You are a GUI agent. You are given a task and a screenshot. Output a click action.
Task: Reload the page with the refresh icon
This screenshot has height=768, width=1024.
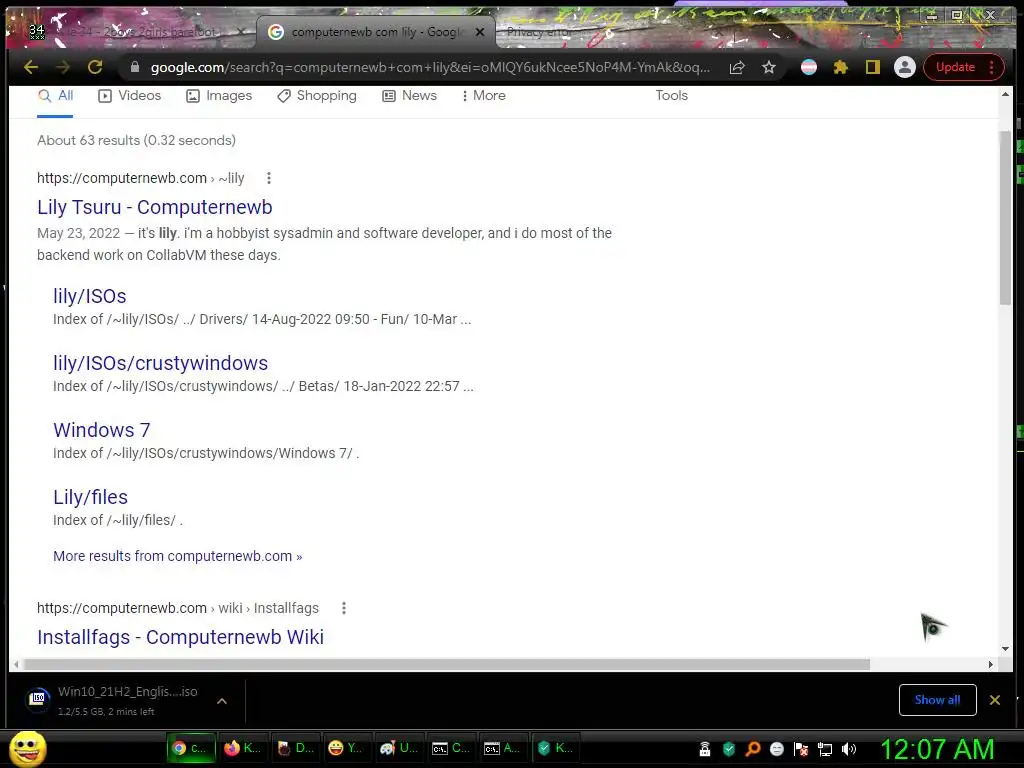pyautogui.click(x=95, y=67)
